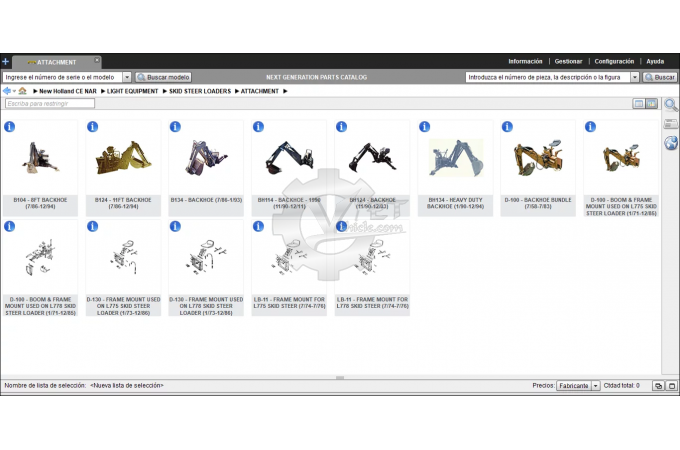Image resolution: width=680 pixels, height=450 pixels.
Task: Go to New Holland CE NAR breadcrumb
Action: pyautogui.click(x=68, y=91)
